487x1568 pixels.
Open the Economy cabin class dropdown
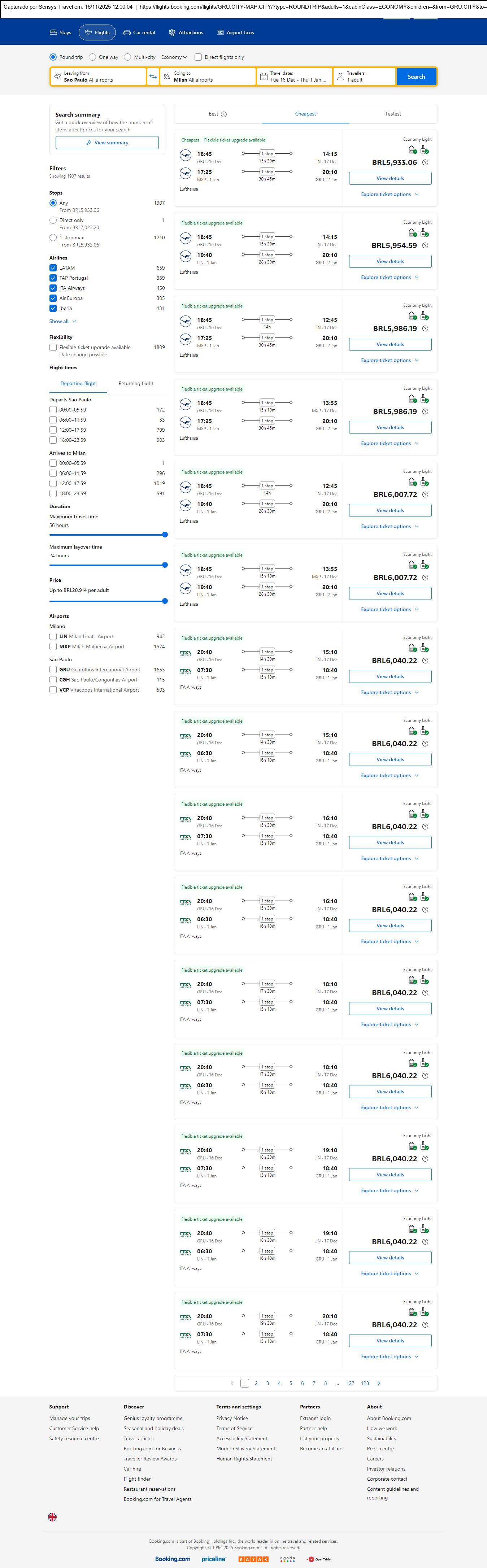[x=174, y=57]
